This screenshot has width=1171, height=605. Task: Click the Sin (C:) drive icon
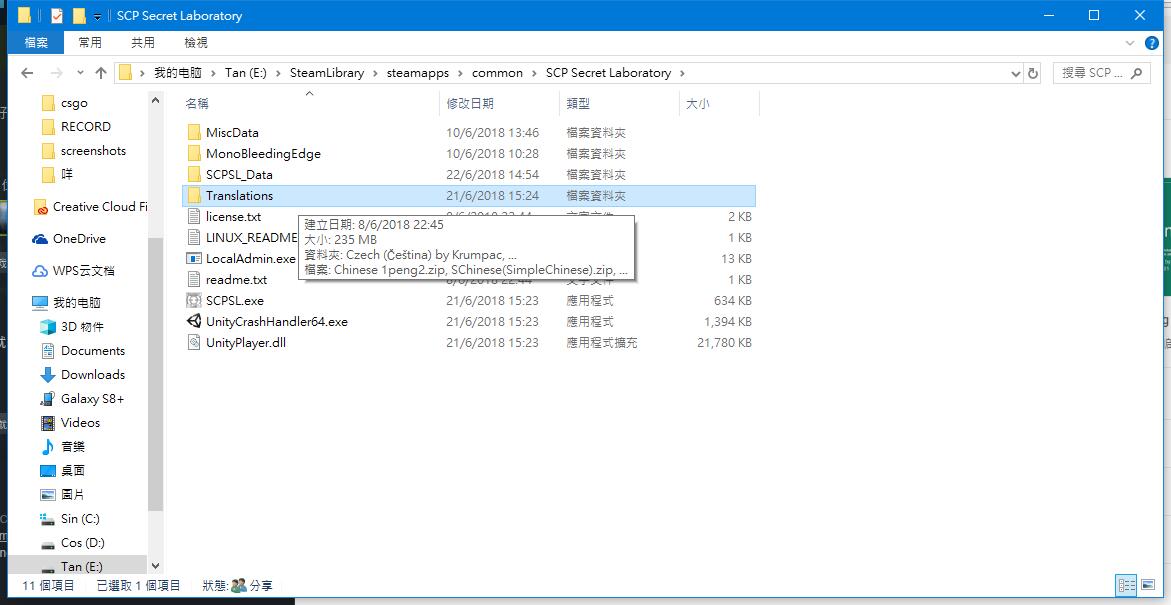(49, 518)
